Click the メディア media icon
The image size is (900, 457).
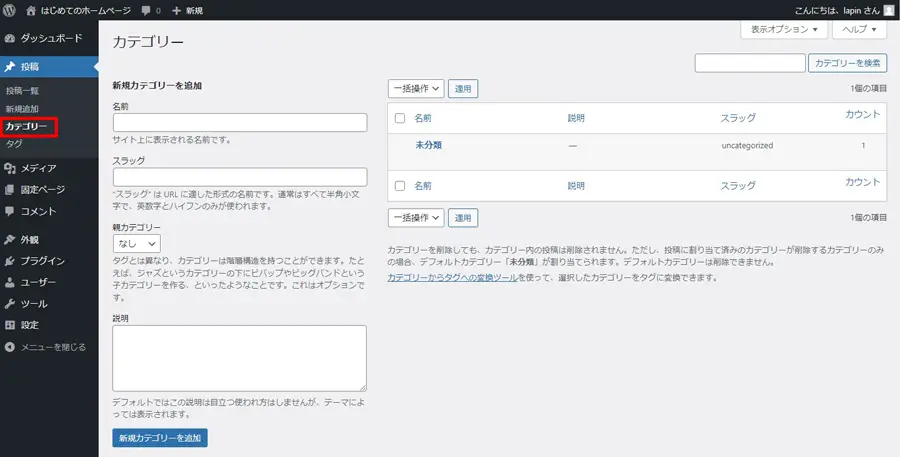pos(9,168)
